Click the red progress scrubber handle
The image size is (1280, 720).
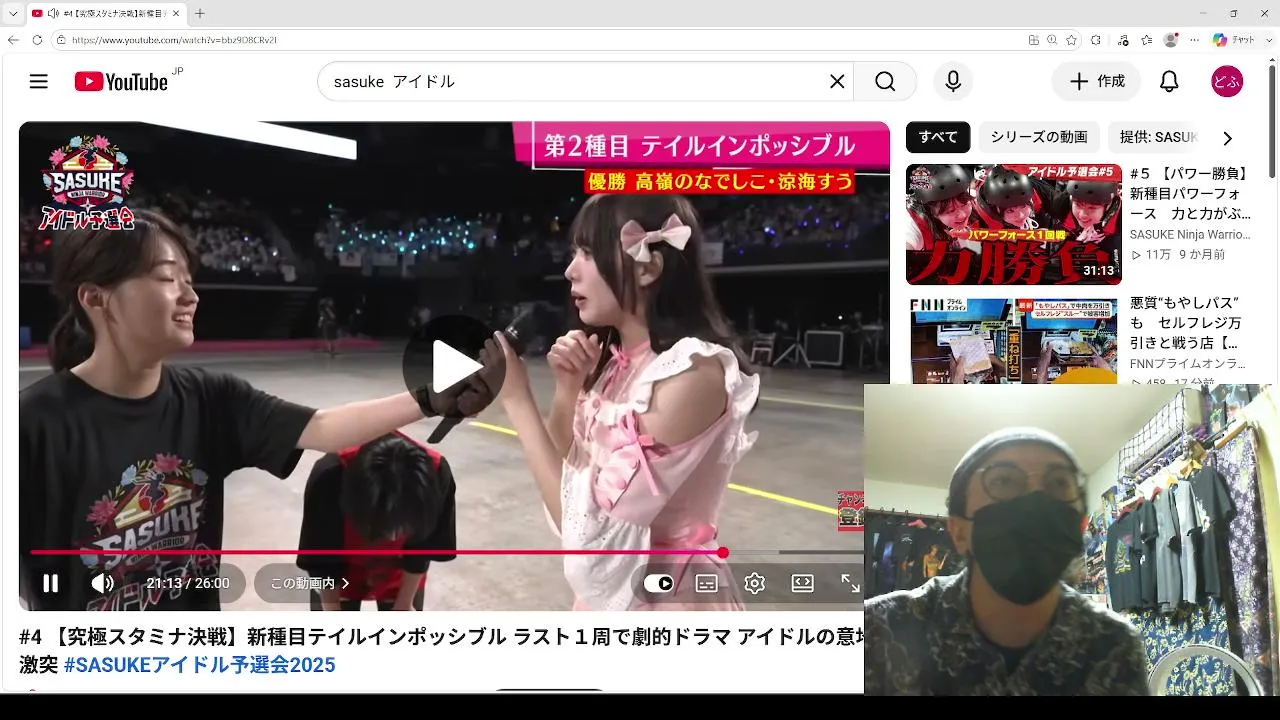click(723, 552)
